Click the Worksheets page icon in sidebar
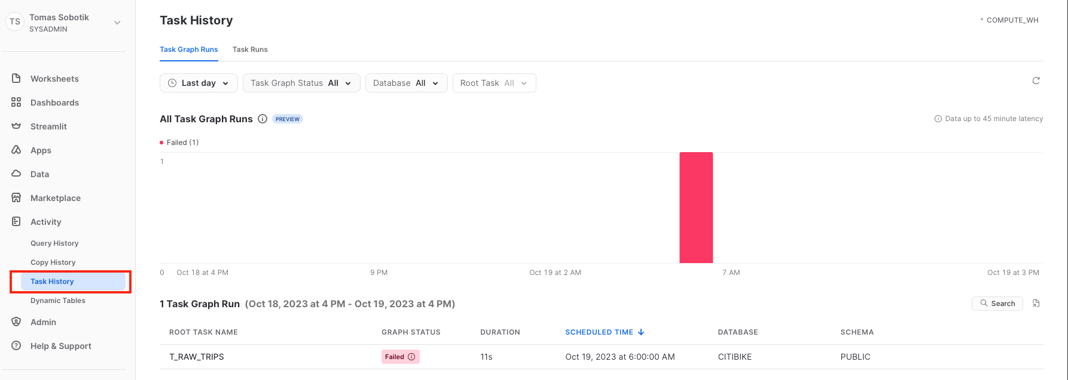 (x=16, y=79)
